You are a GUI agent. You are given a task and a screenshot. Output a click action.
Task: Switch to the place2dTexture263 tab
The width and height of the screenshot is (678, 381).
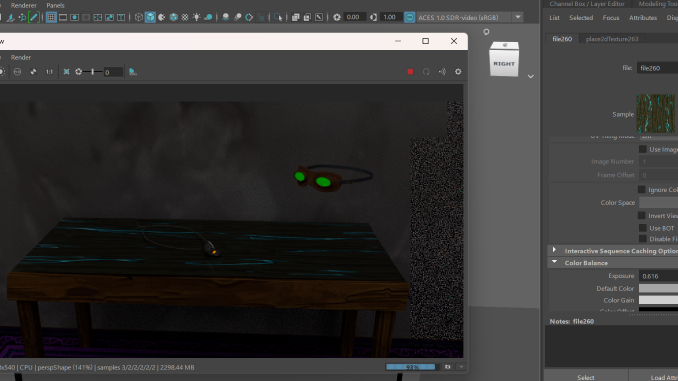611,39
